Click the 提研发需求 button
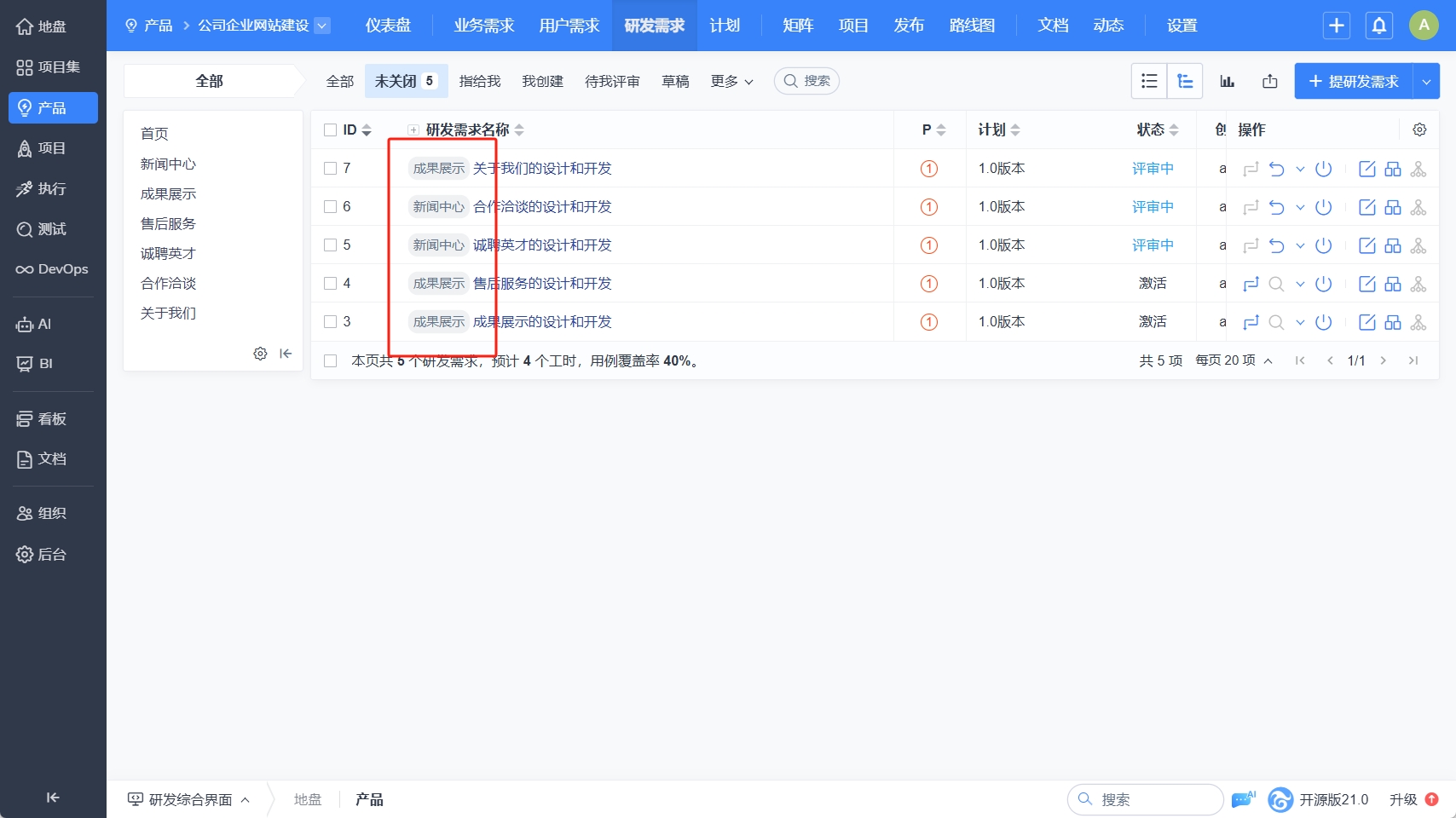 [x=1353, y=81]
